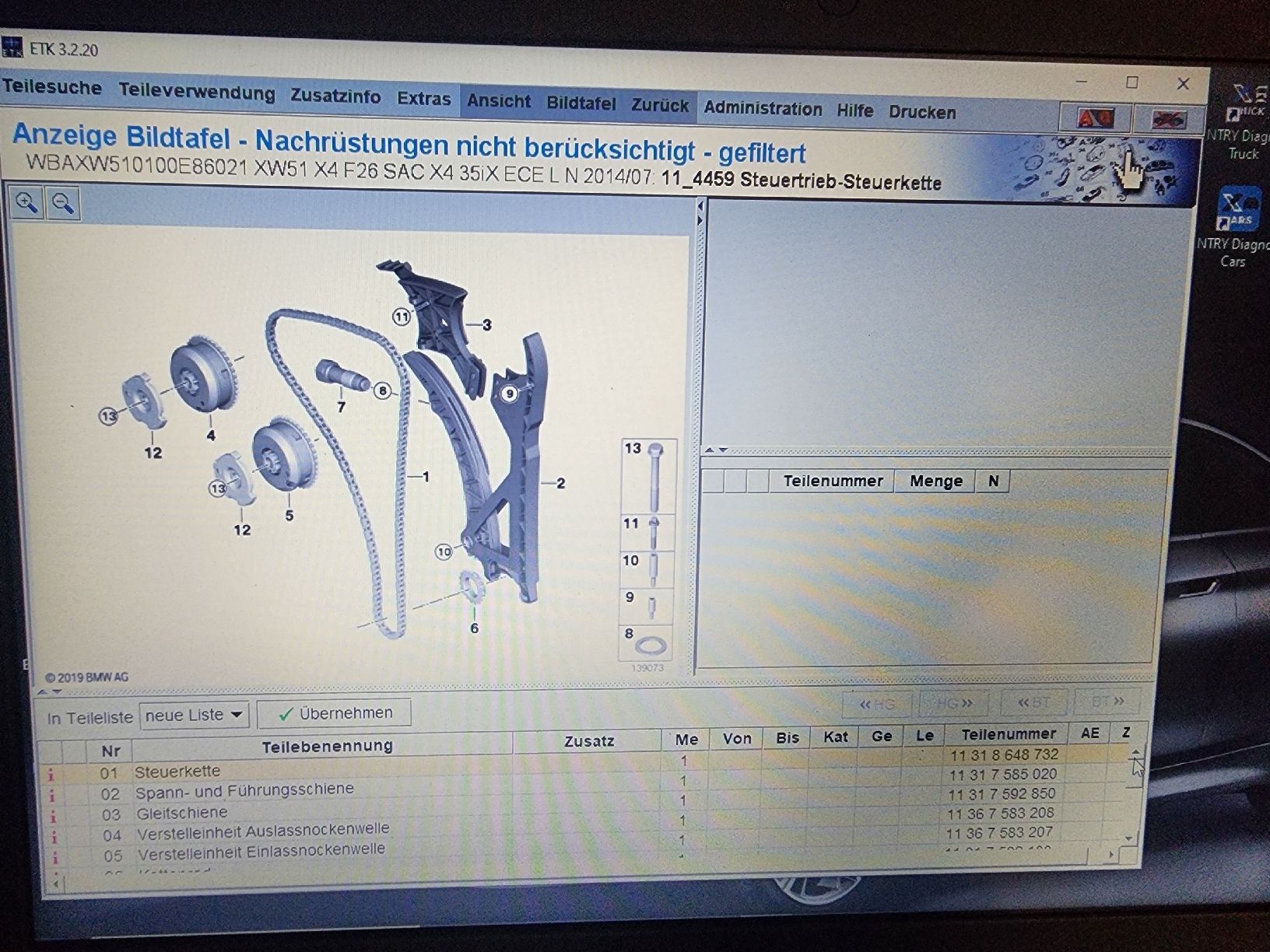Click the info icon for row 05
This screenshot has width=1270, height=952.
pos(55,858)
